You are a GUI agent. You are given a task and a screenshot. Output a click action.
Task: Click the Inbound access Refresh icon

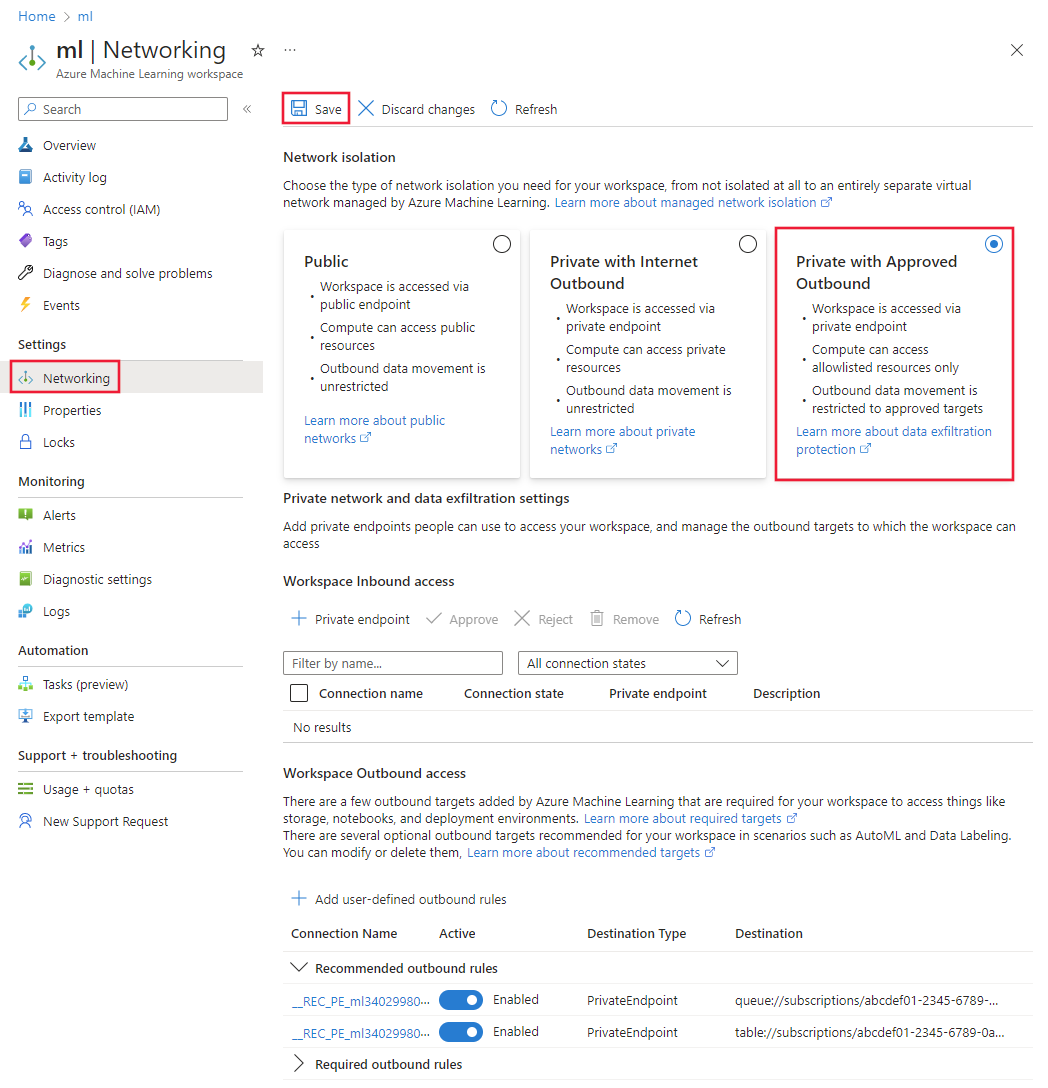(683, 618)
